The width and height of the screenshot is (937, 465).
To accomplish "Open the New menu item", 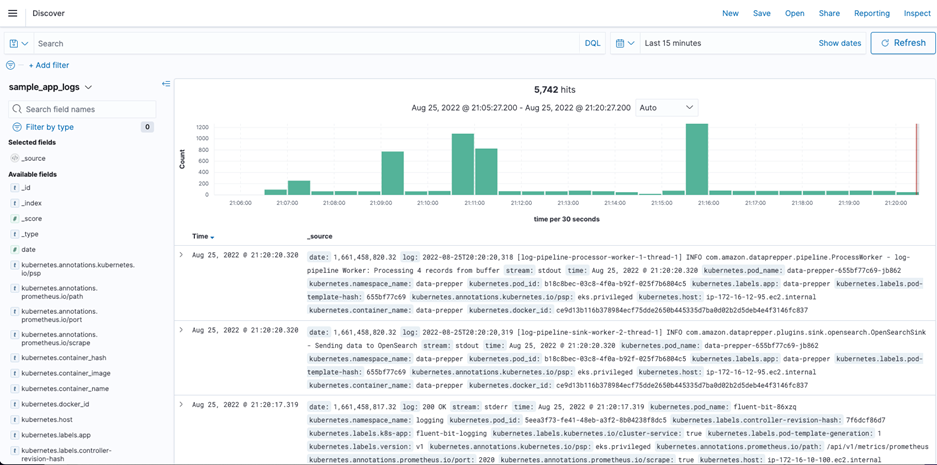I will [730, 13].
